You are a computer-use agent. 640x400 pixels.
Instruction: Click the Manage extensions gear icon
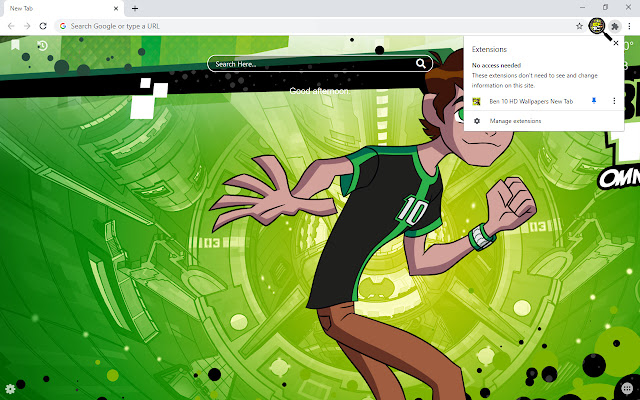(476, 121)
